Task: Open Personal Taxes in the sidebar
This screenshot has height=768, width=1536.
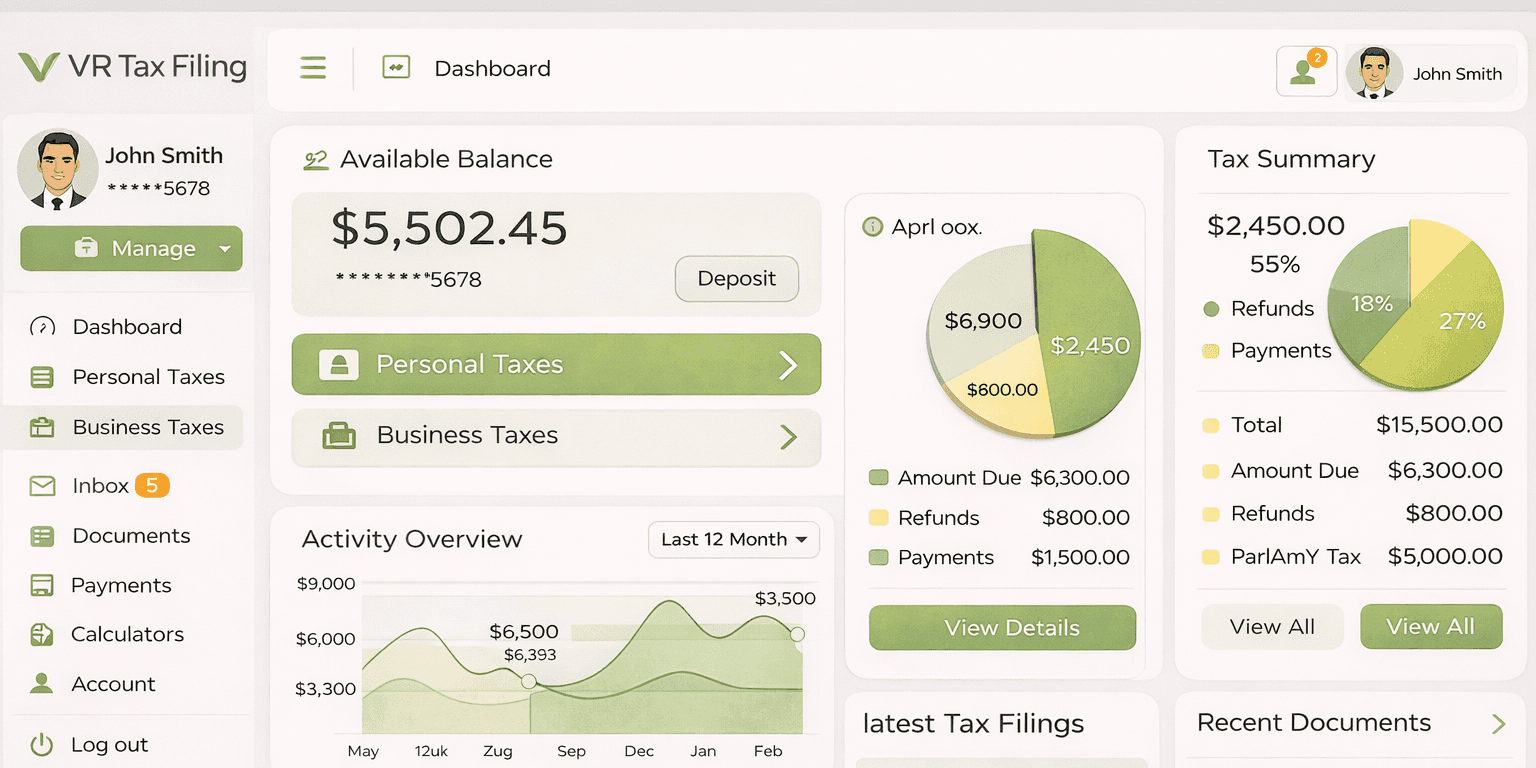Action: pyautogui.click(x=148, y=377)
